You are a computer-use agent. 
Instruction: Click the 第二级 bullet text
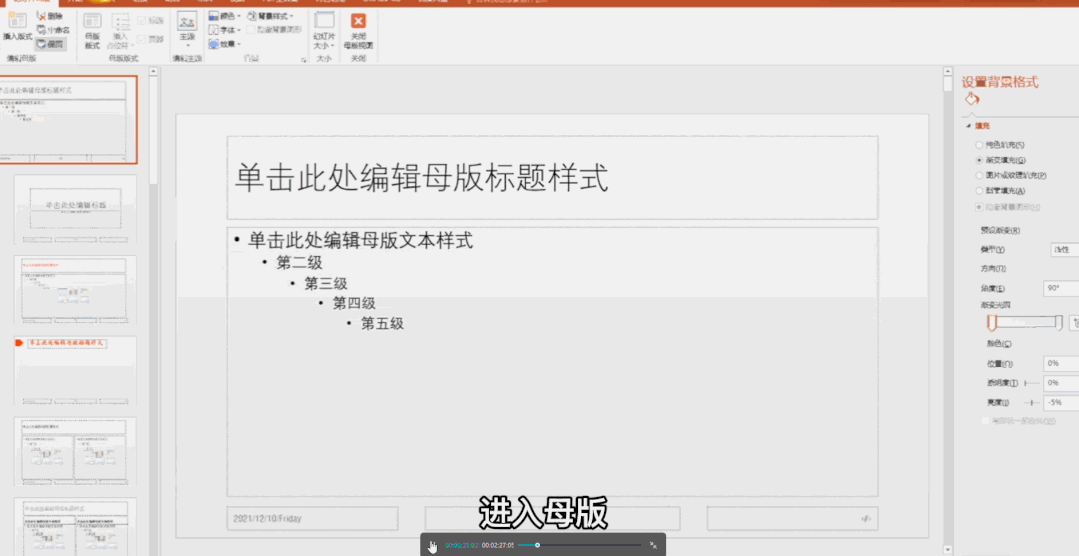coord(299,262)
